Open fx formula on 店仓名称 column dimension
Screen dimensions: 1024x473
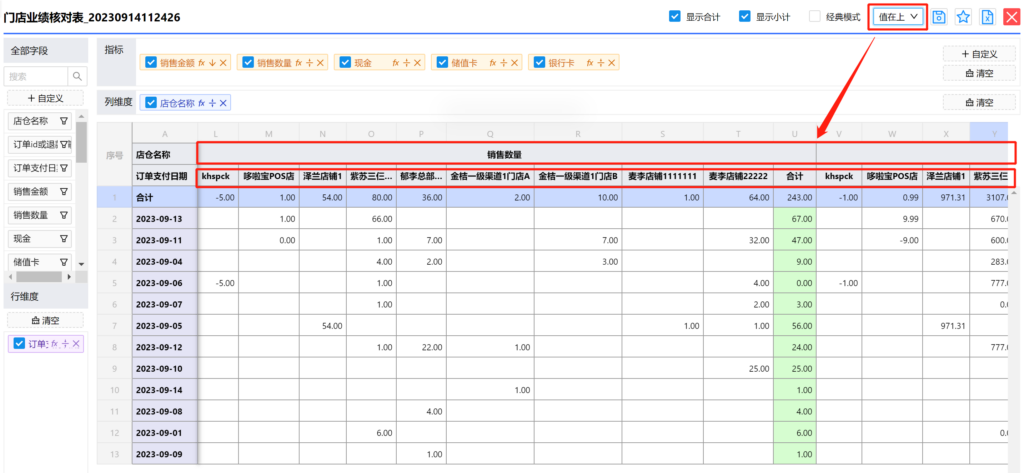pos(202,103)
